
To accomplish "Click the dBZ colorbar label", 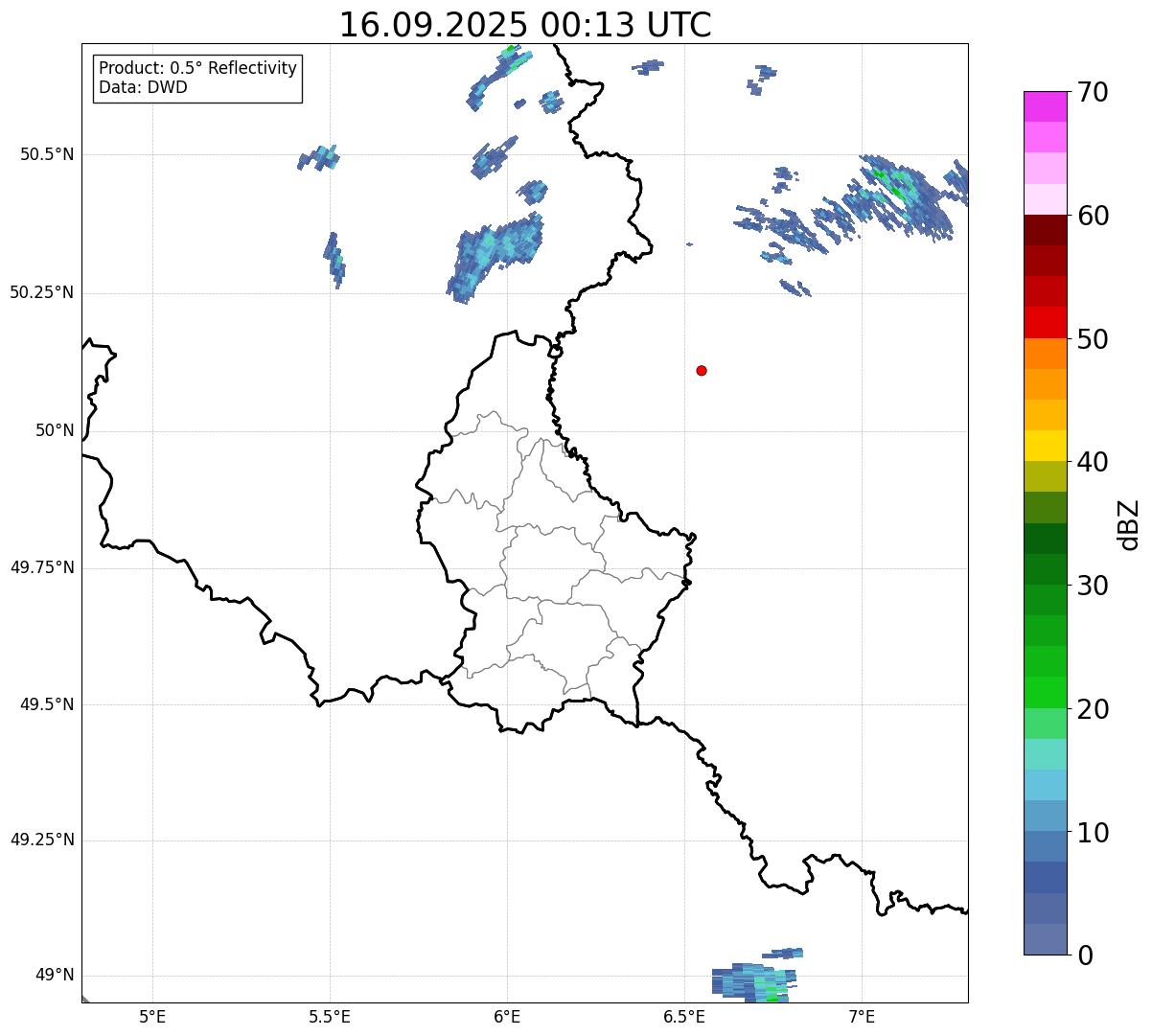I will 1128,523.
